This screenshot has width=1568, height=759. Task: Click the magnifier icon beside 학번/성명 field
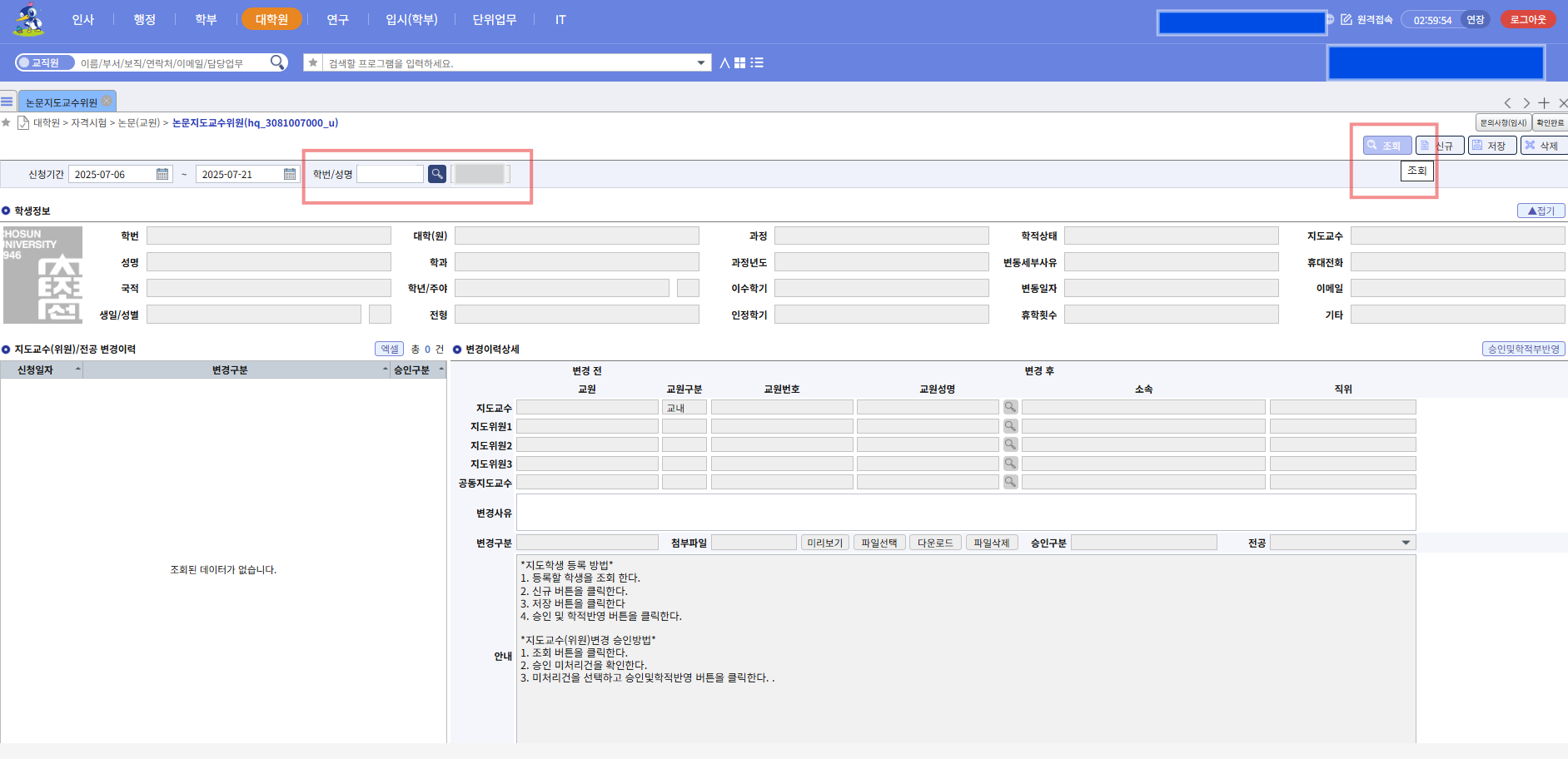click(x=436, y=174)
